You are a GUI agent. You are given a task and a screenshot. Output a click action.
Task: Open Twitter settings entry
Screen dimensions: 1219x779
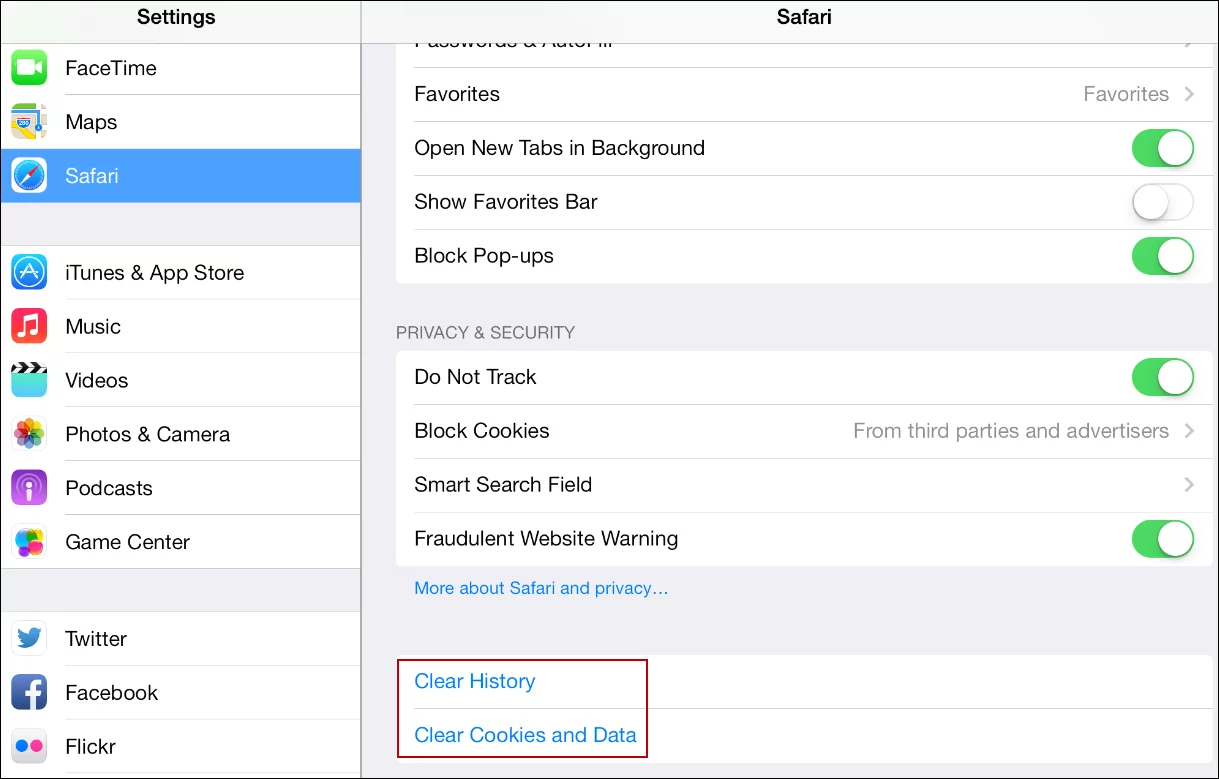[96, 638]
